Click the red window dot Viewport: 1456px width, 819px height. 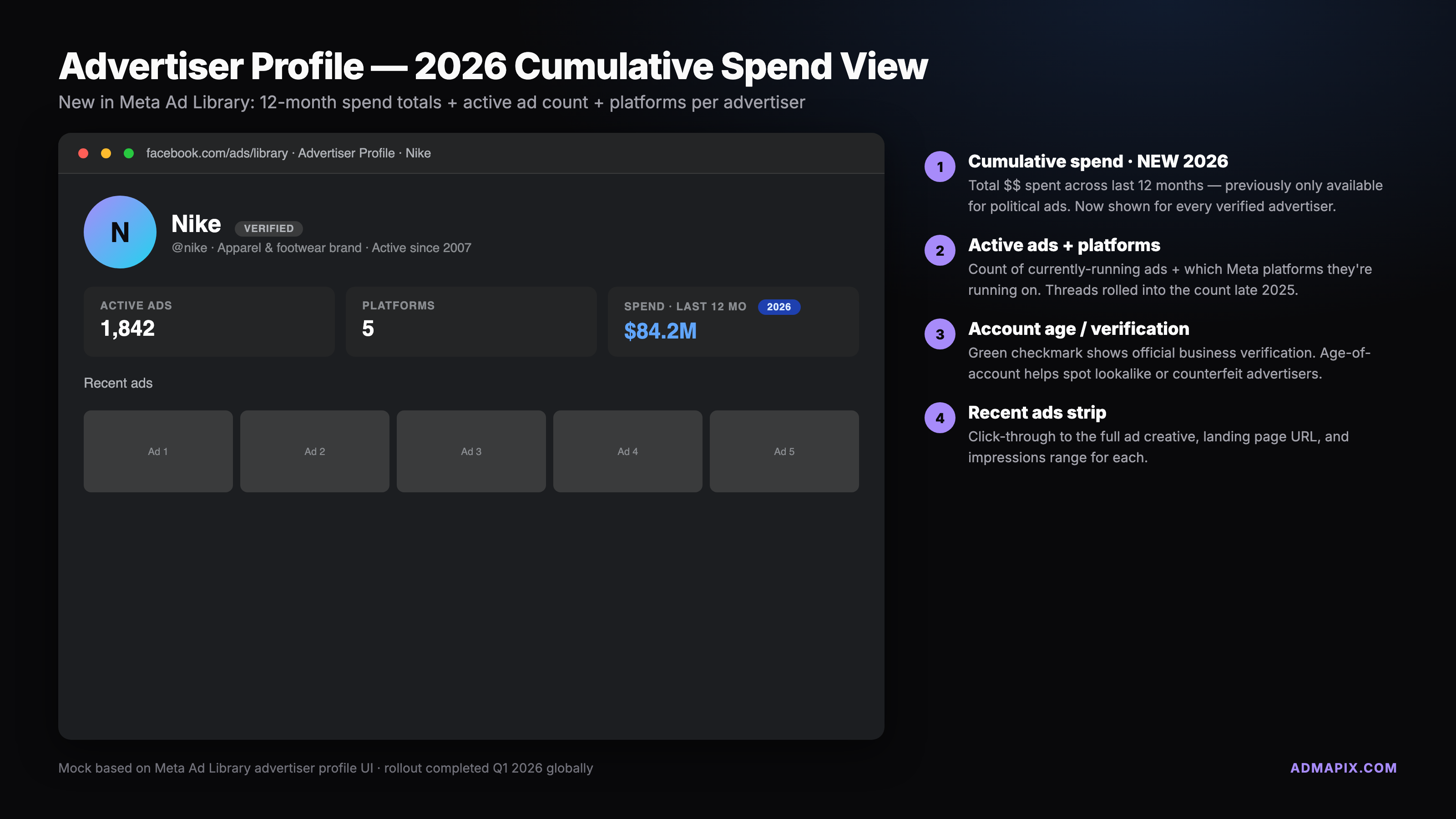[83, 153]
